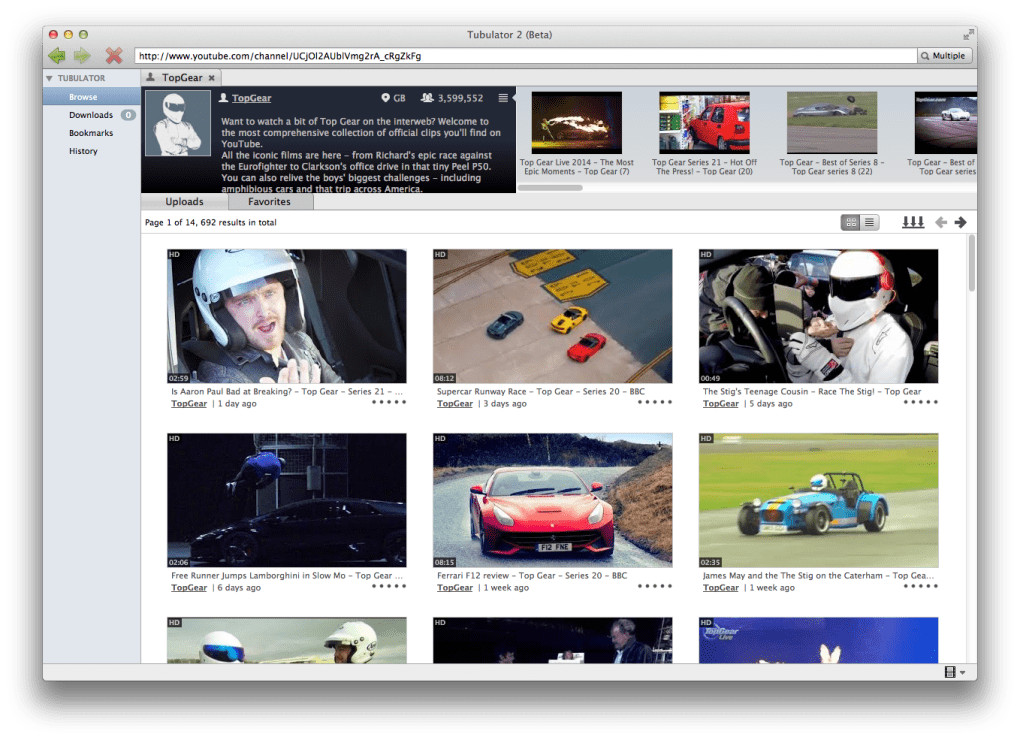Click rating dots under James May Caterham
The image size is (1020, 740).
point(920,587)
